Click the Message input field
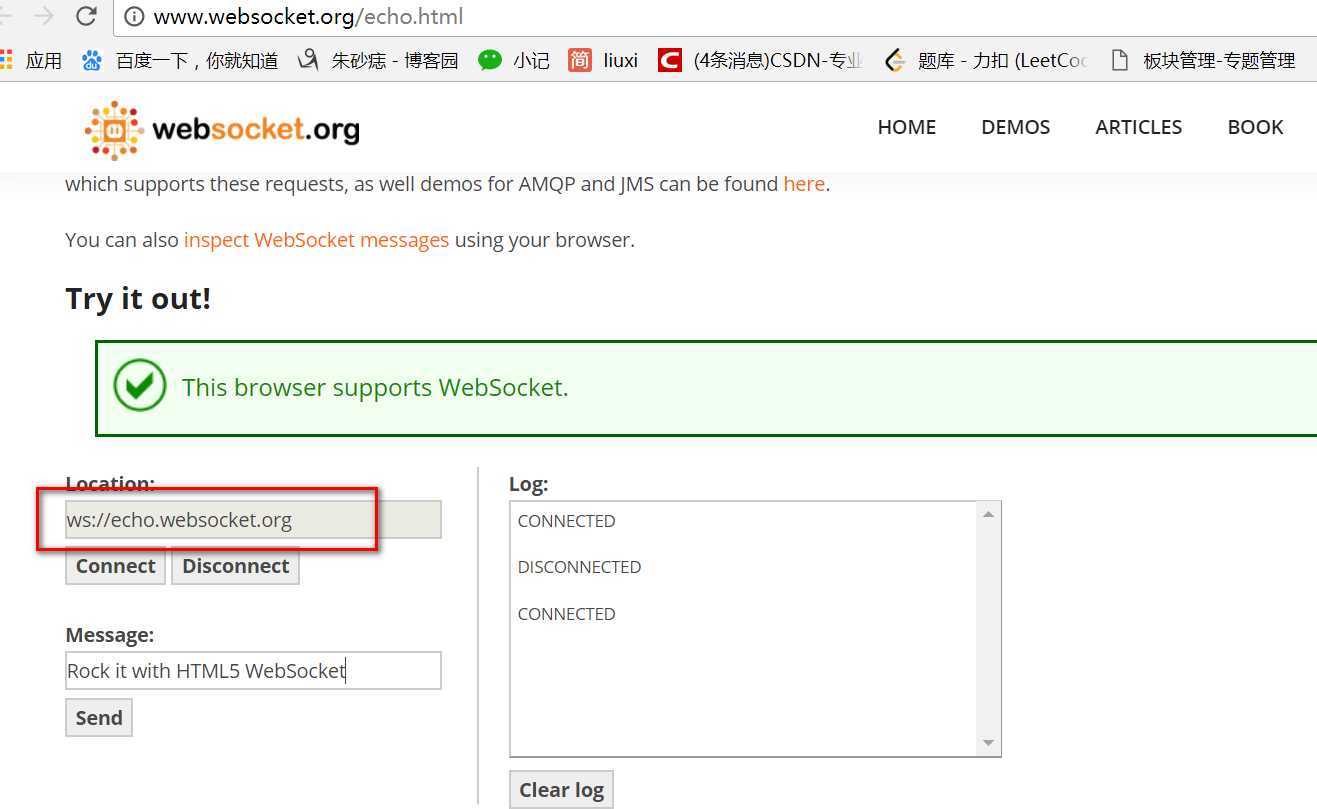The image size is (1317, 809). click(x=253, y=670)
